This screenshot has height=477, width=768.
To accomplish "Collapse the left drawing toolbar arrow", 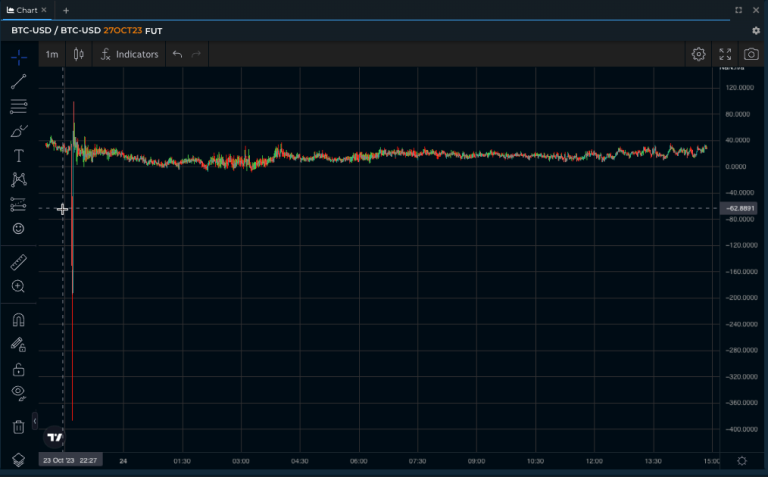I will [x=35, y=420].
